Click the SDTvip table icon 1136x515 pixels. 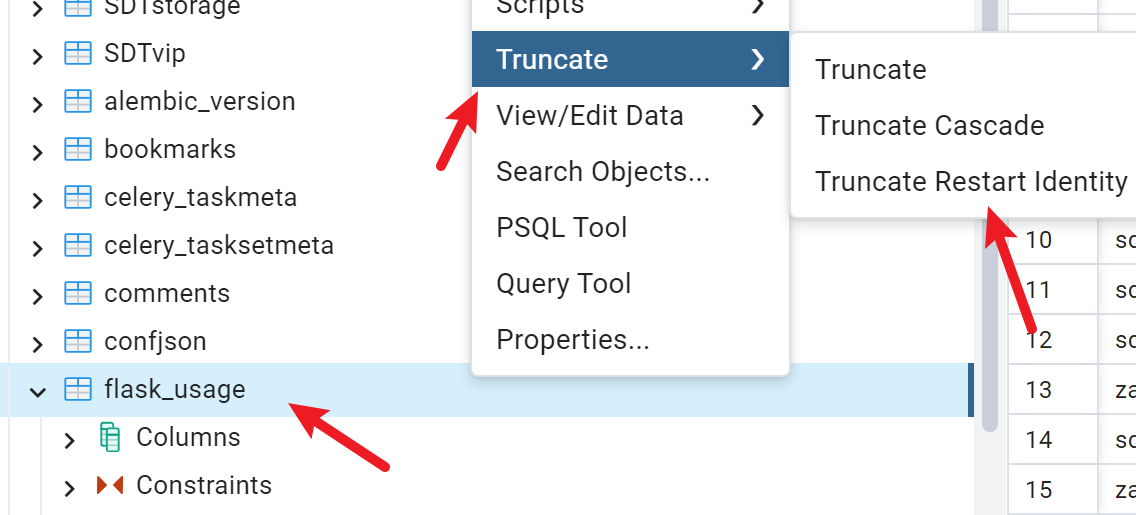tap(77, 54)
